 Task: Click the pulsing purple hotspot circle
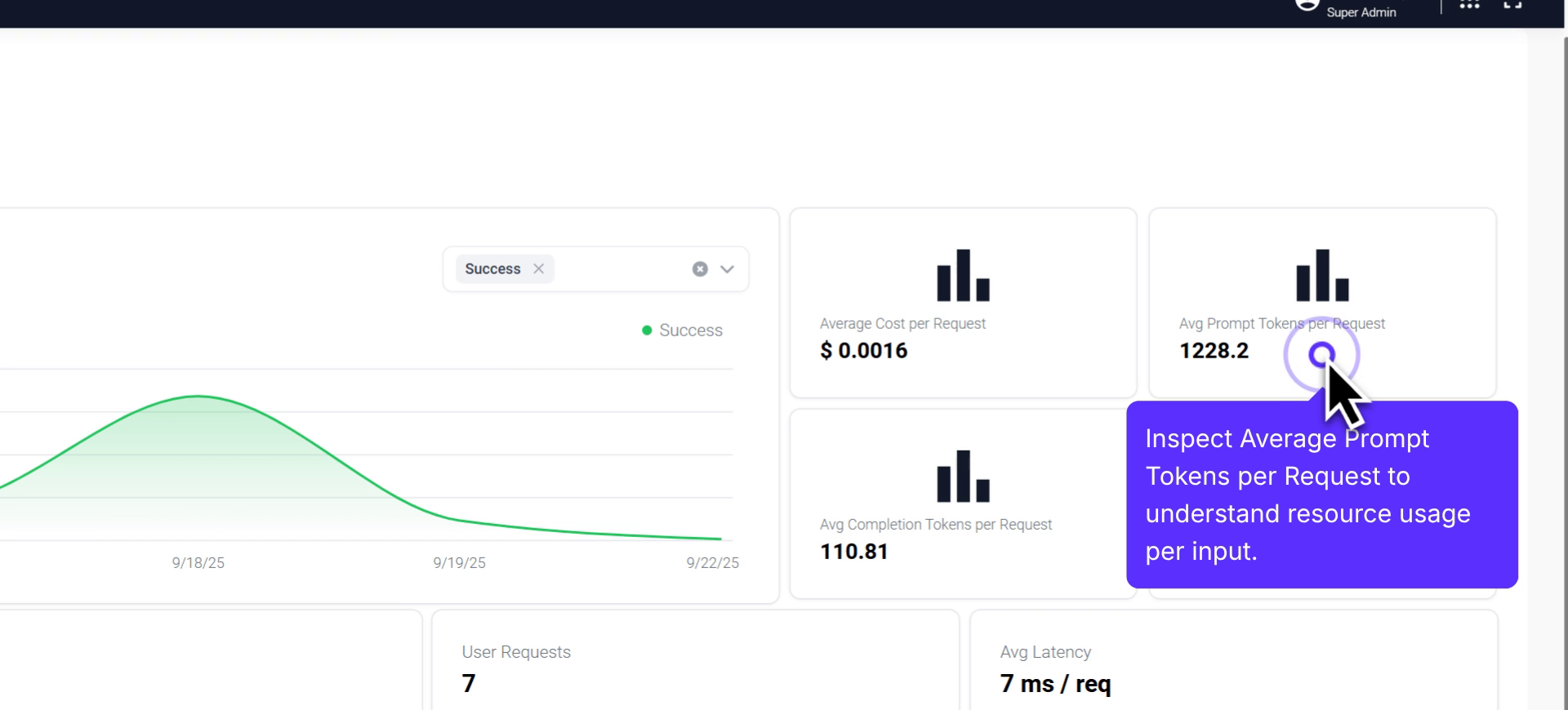[x=1321, y=355]
